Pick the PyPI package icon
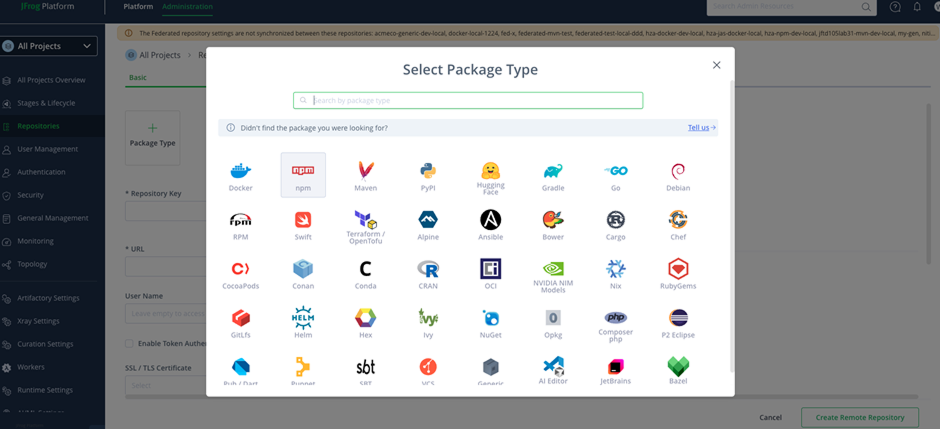This screenshot has height=429, width=940. [x=428, y=175]
